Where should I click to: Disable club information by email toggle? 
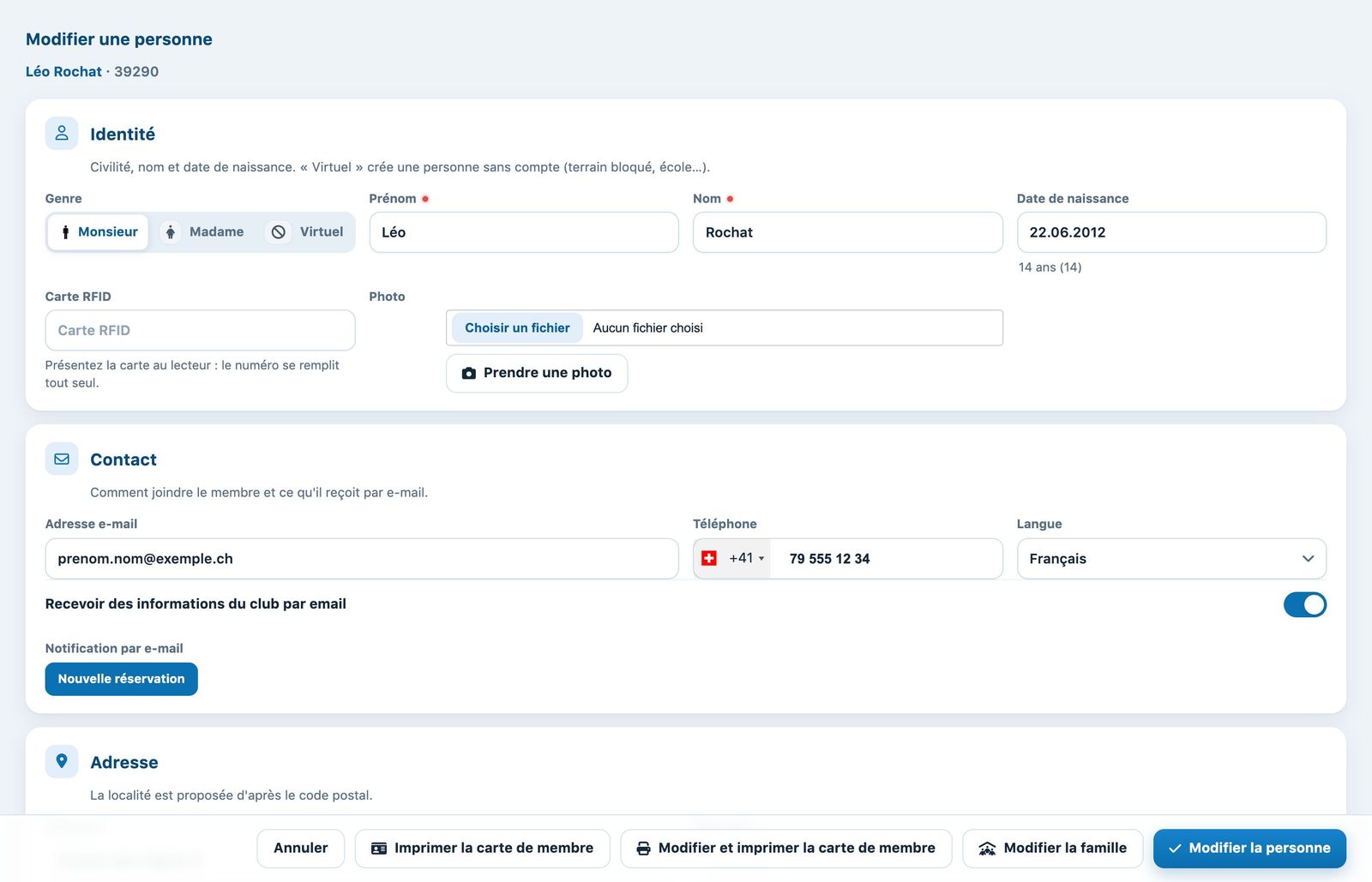click(1304, 605)
